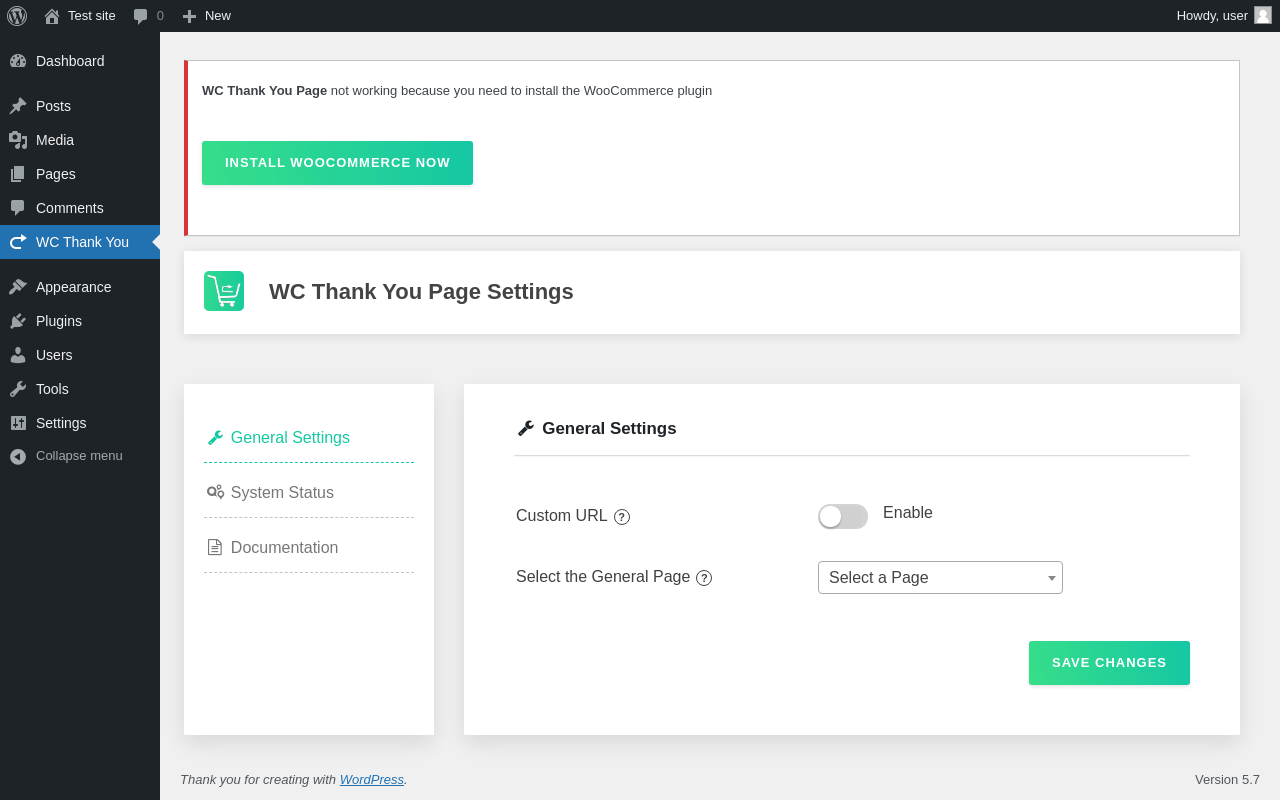Open the comments bubble icon in admin bar
This screenshot has width=1280, height=800.
click(140, 16)
